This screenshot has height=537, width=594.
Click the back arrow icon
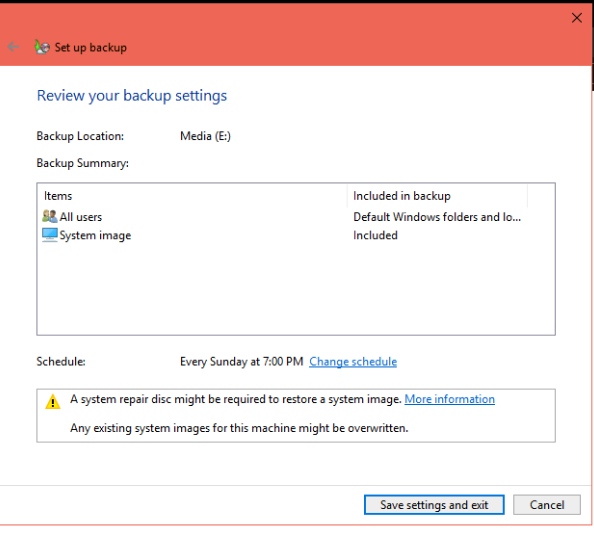[14, 47]
